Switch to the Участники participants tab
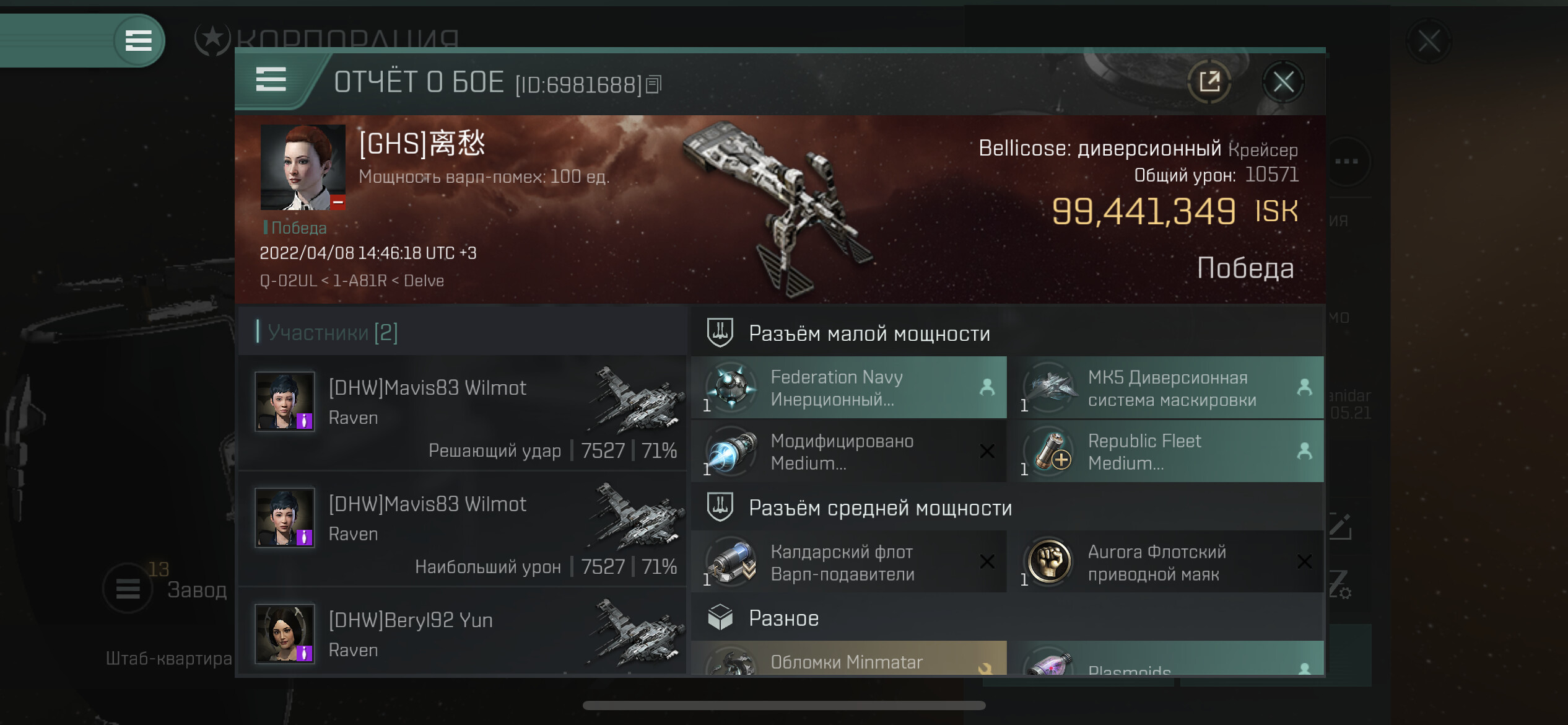Screen dimensions: 1568x725 point(333,332)
